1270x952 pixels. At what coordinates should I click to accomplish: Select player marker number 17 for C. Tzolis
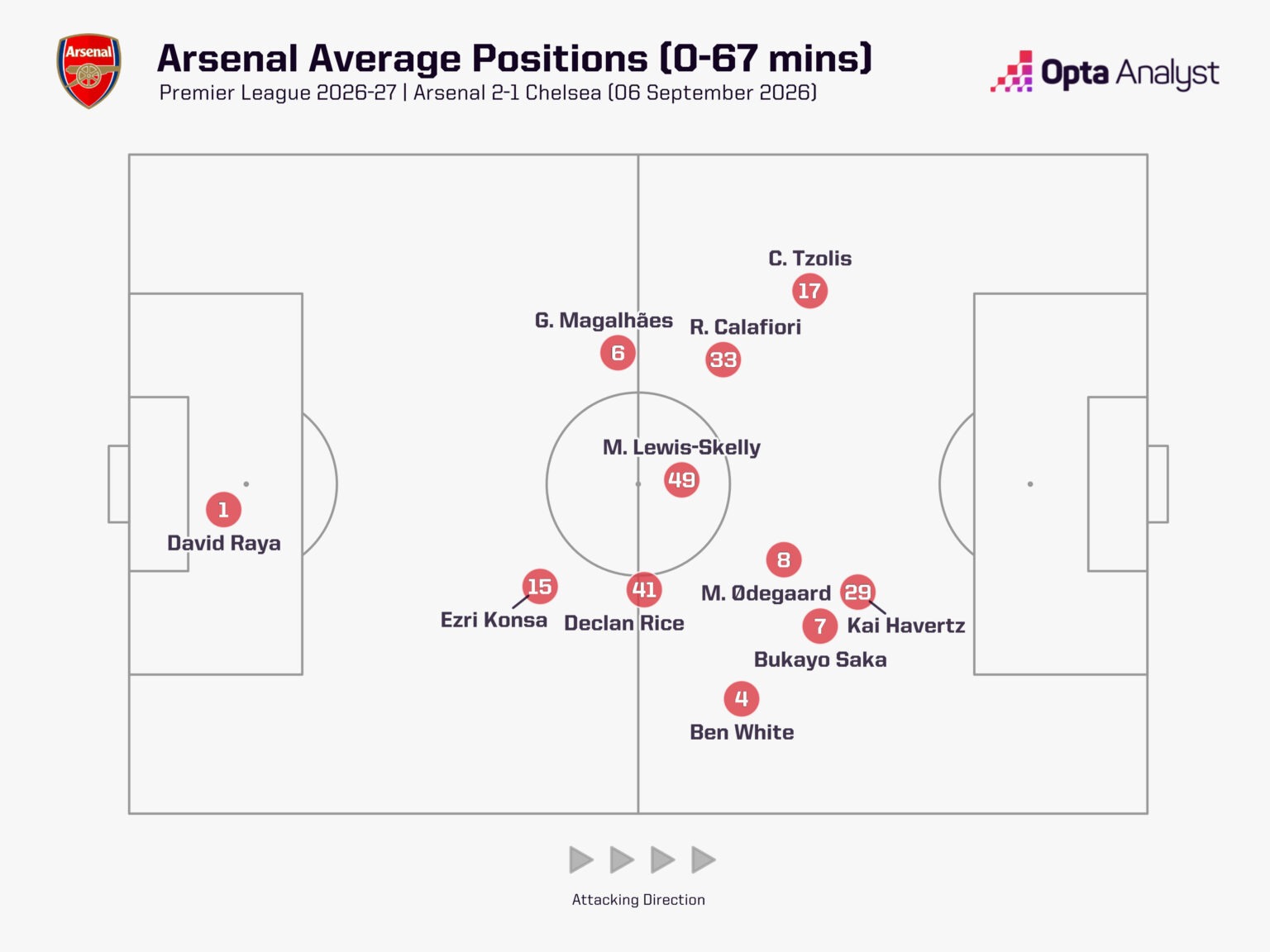tap(809, 291)
